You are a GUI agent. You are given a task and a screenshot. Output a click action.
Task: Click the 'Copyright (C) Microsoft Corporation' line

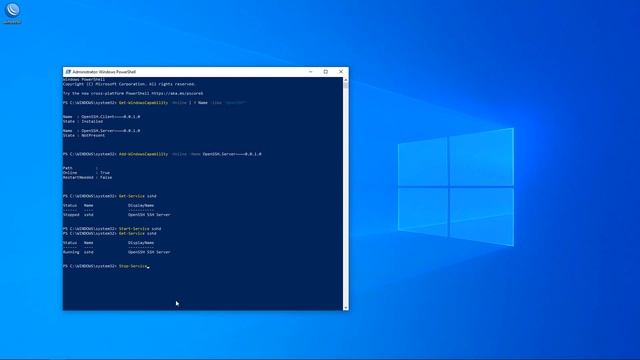[x=129, y=84]
